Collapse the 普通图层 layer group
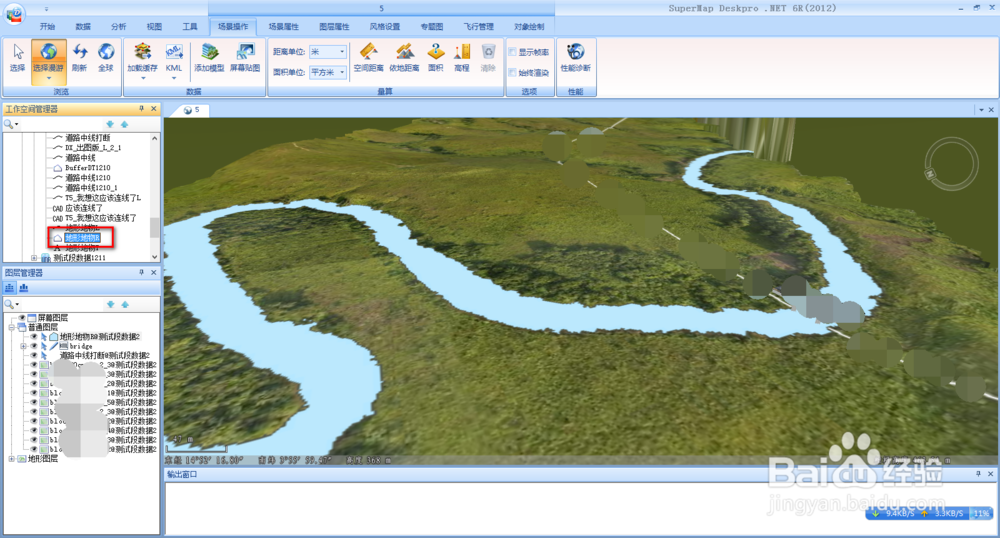Viewport: 1000px width, 538px height. 11,327
